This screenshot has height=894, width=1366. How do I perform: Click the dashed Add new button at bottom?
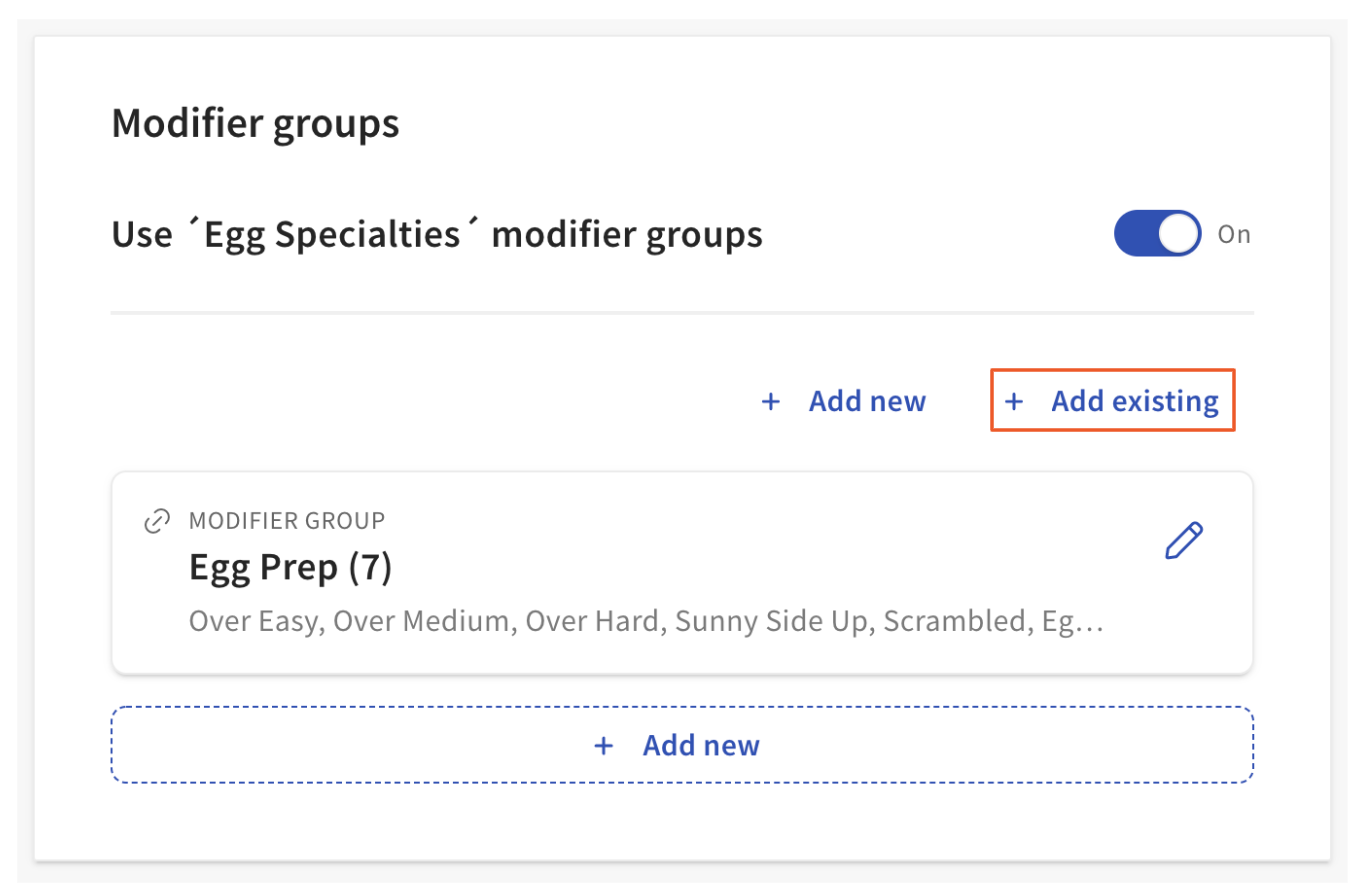[x=681, y=744]
